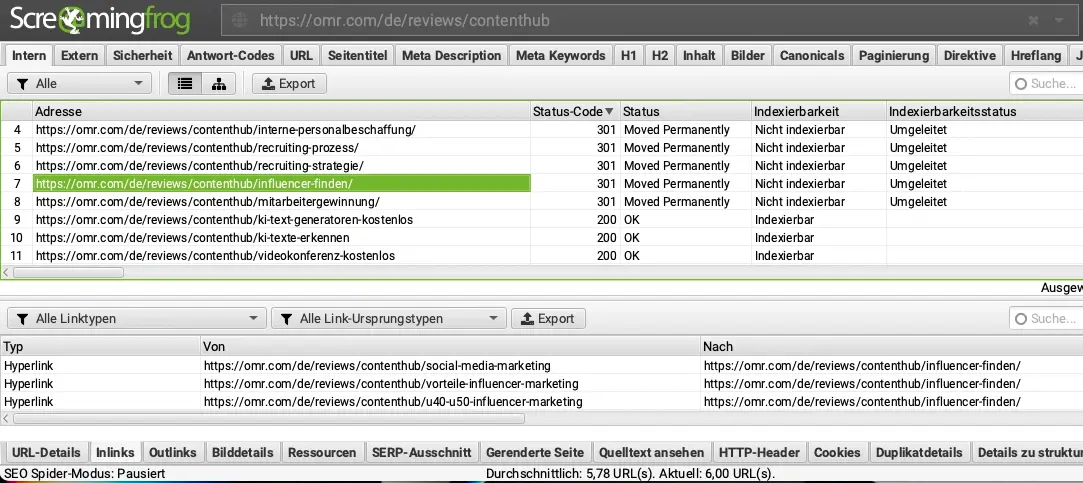1083x483 pixels.
Task: Select the interne-personalbeschaffung URL row
Action: point(282,129)
